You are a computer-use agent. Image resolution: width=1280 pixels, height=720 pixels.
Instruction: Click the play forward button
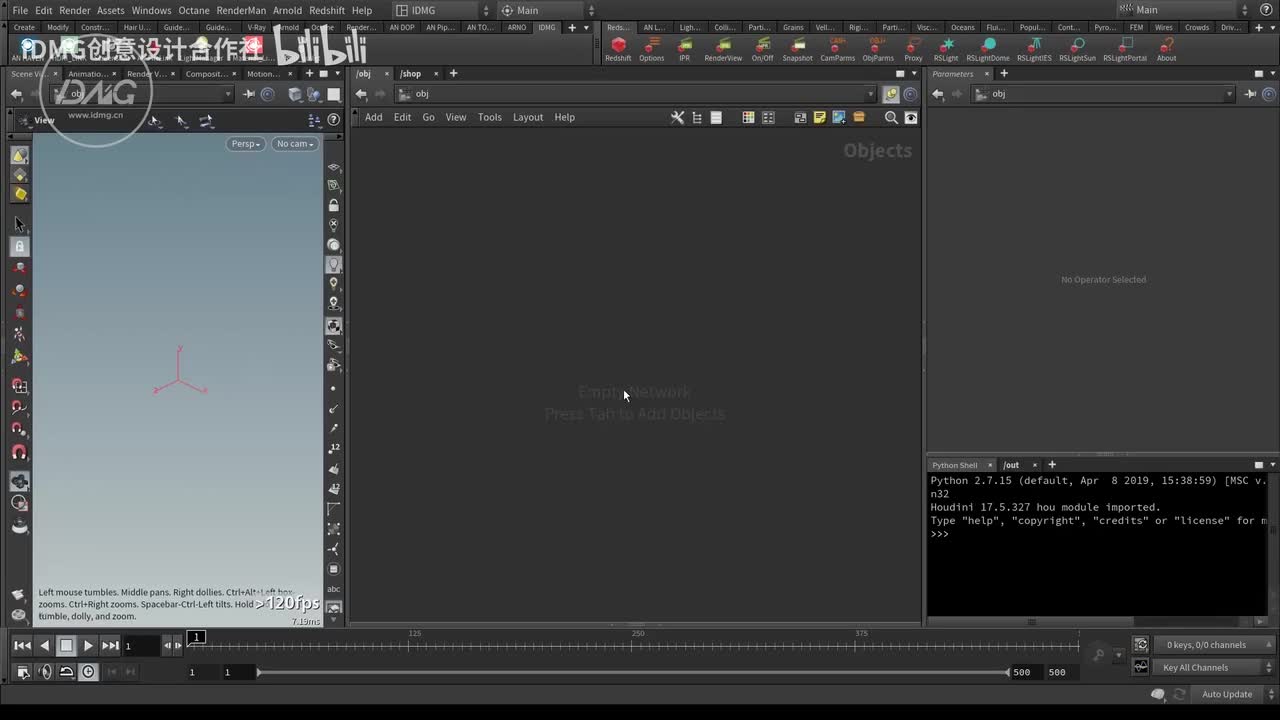tap(88, 646)
